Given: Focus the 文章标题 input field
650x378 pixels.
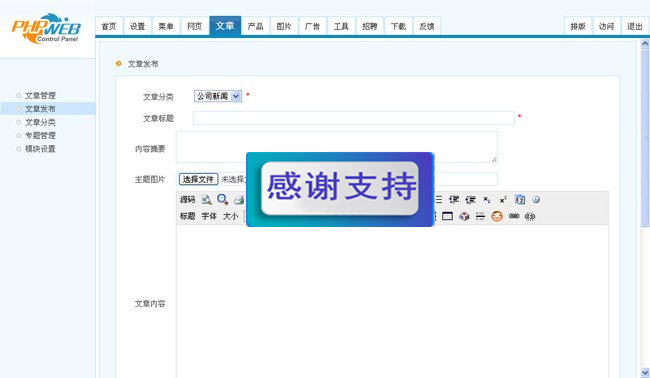Looking at the screenshot, I should pos(354,118).
